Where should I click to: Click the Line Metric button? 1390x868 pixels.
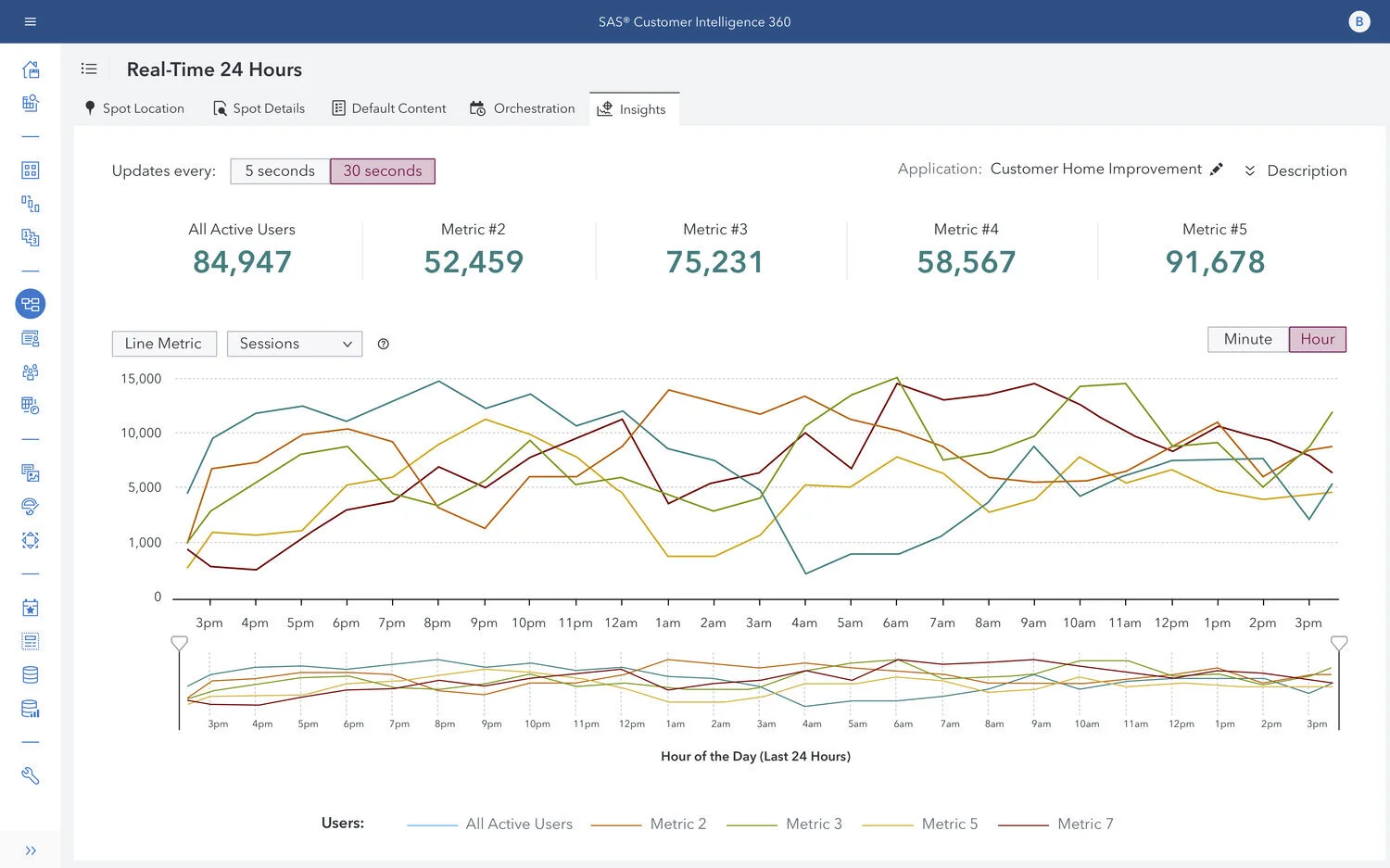tap(164, 344)
